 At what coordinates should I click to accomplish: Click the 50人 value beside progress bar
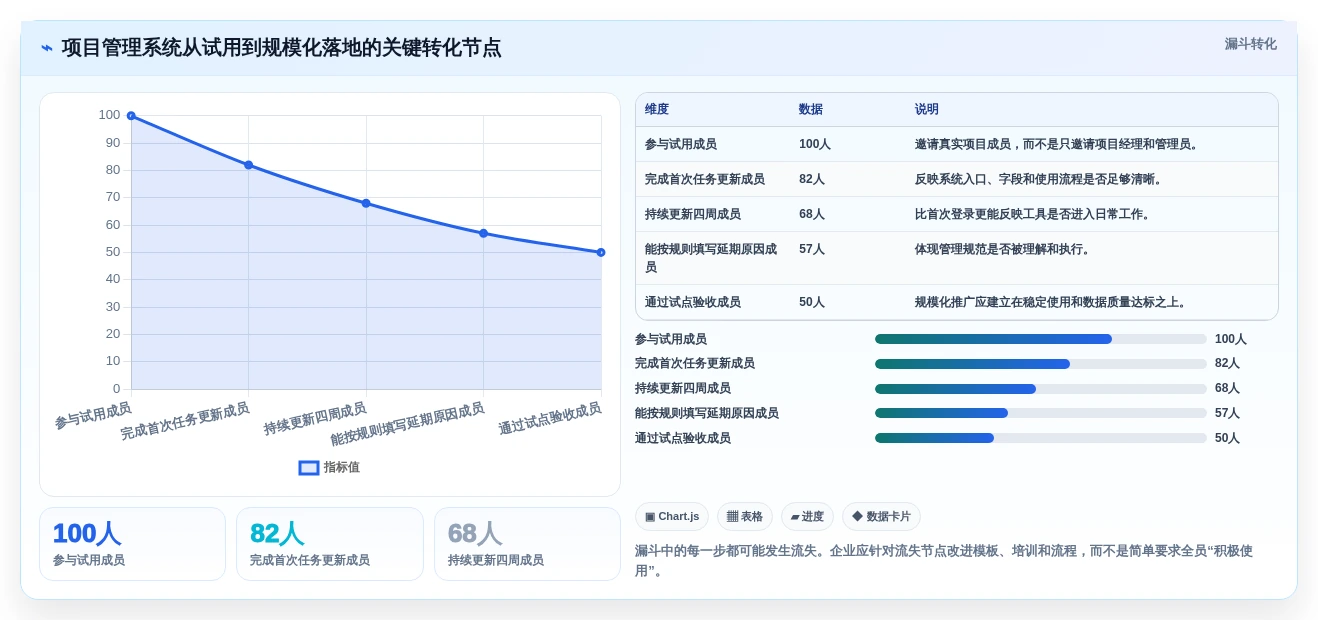[1227, 438]
